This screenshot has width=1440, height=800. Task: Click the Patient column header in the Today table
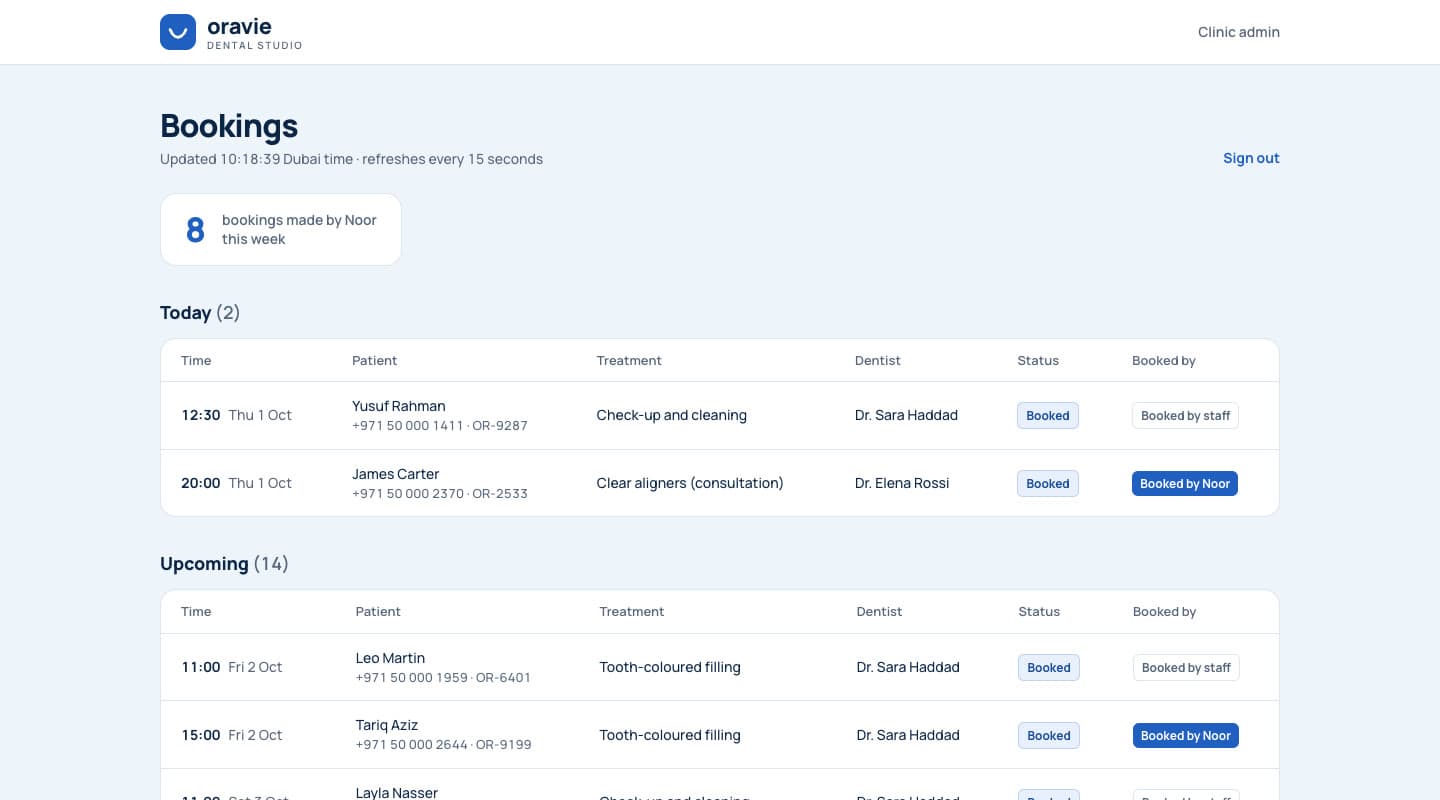[x=374, y=360]
